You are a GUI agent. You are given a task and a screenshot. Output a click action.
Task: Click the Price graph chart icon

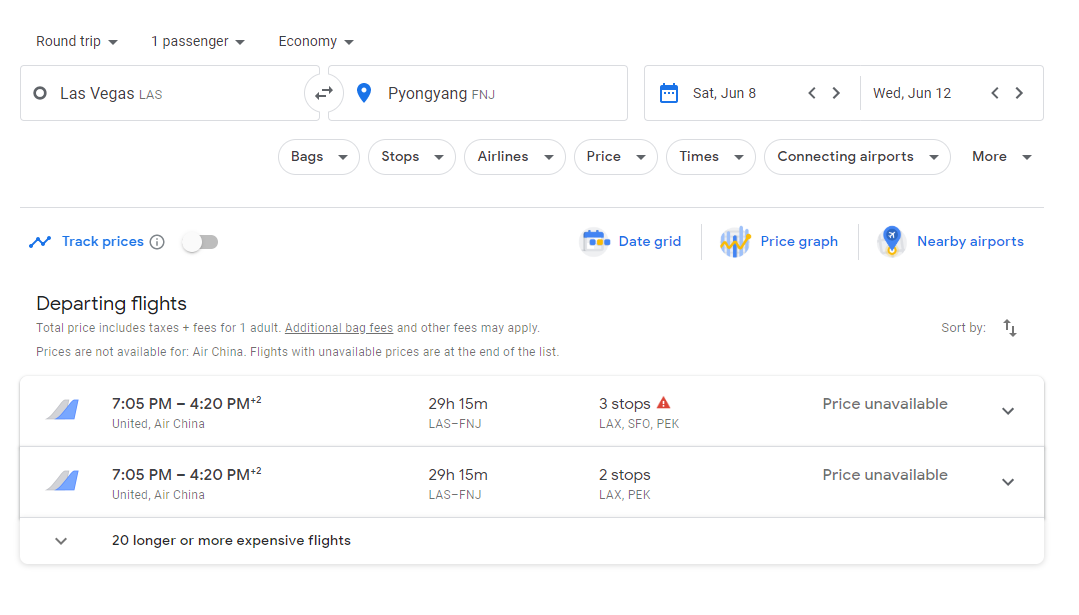735,241
